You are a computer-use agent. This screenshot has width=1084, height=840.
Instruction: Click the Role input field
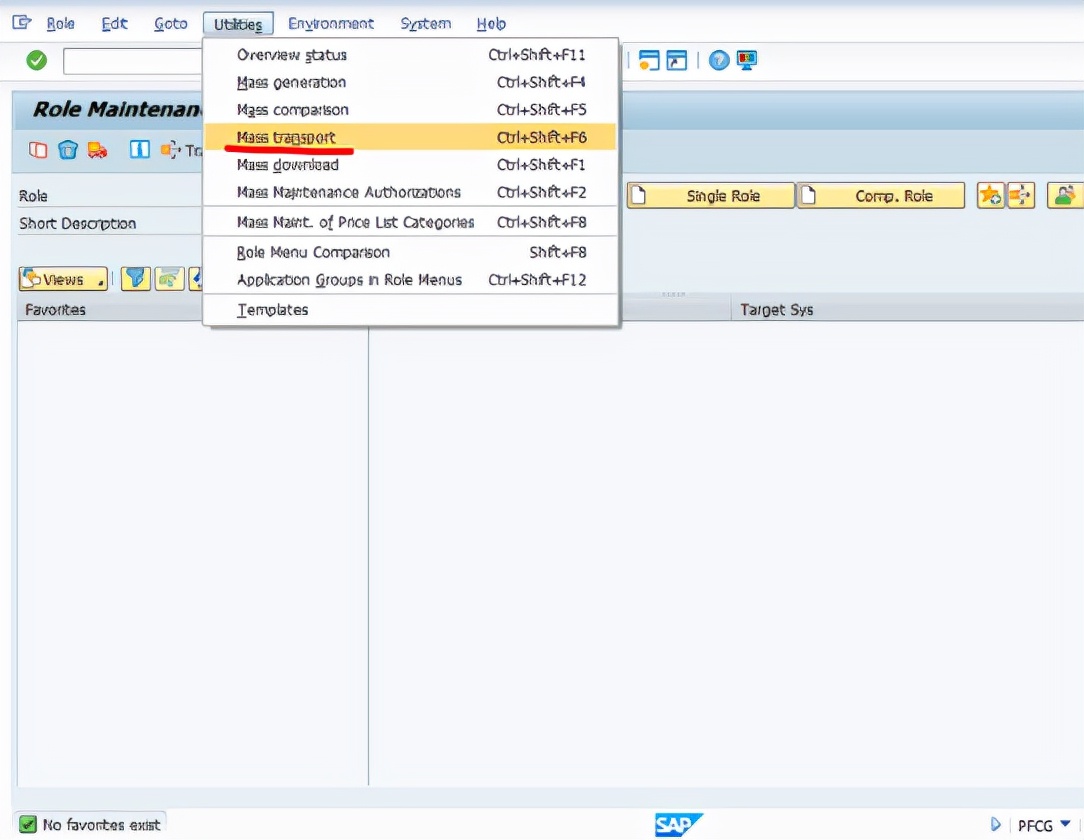(300, 195)
